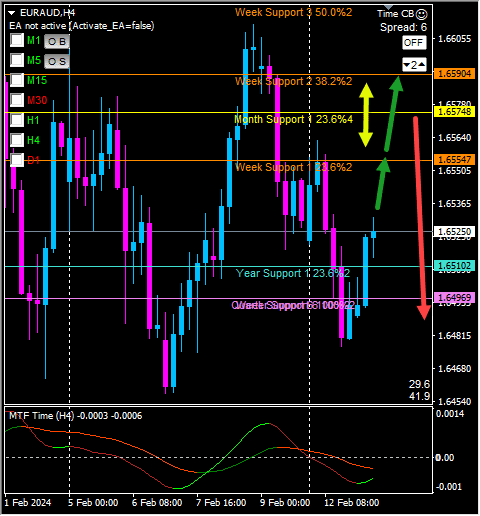Click the EURAUD,H4 chart title
Image resolution: width=480 pixels, height=516 pixels.
(47, 13)
